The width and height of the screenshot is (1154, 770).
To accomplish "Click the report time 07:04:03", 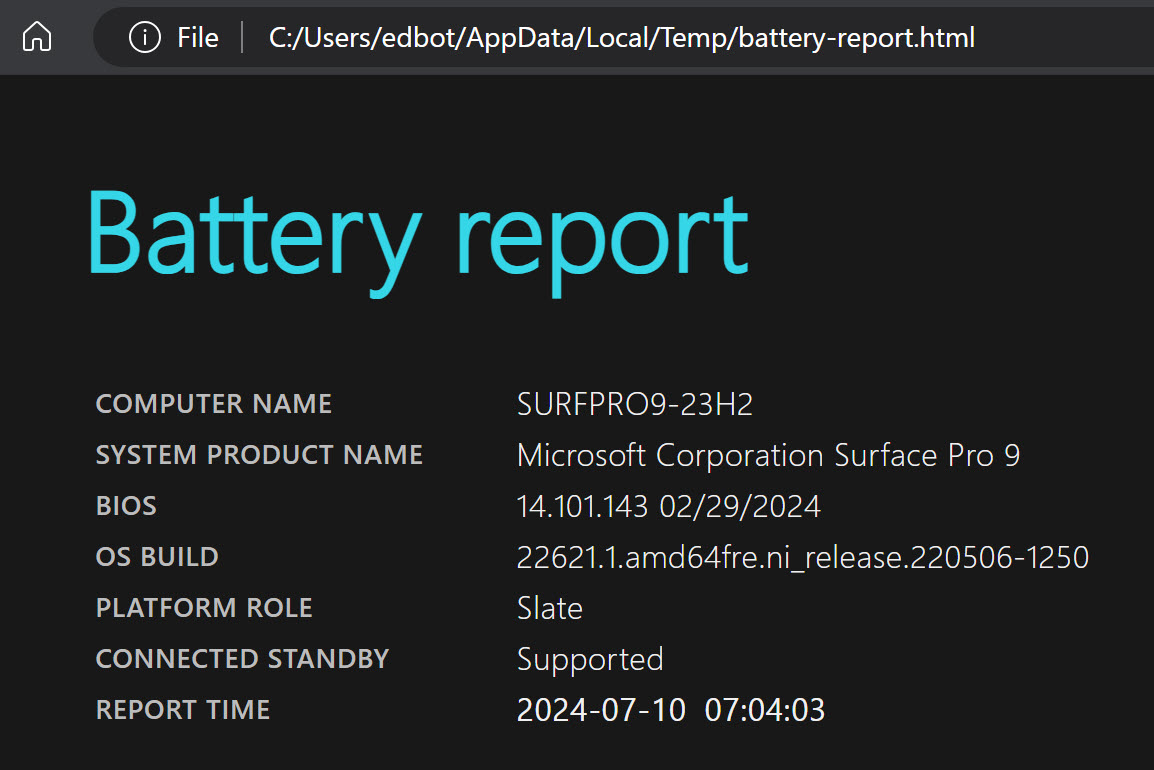I will coord(765,710).
